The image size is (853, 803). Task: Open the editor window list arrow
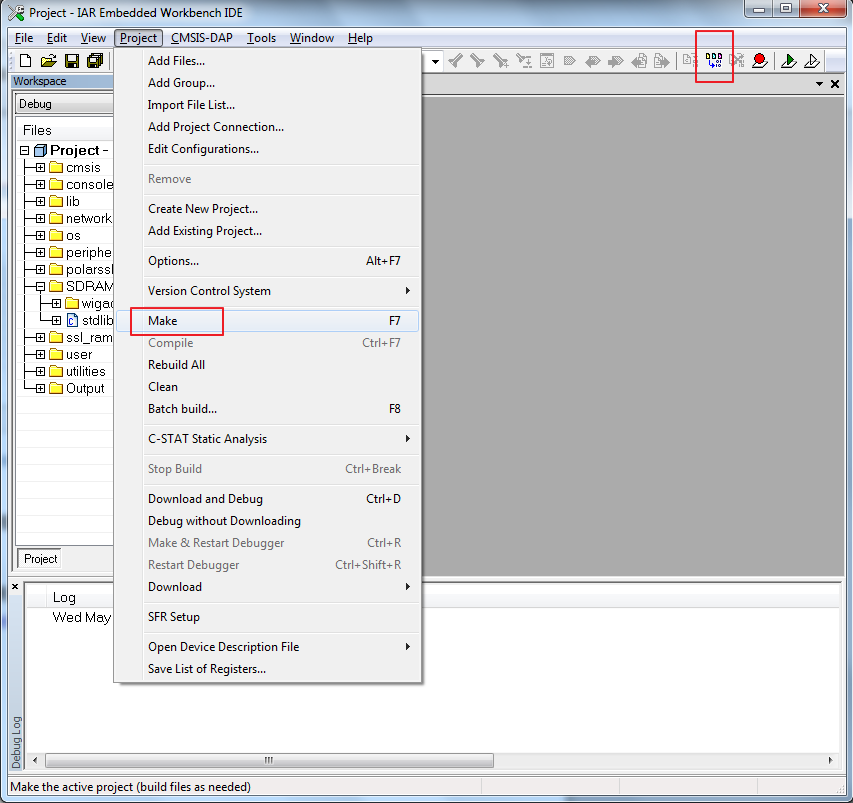tap(819, 84)
